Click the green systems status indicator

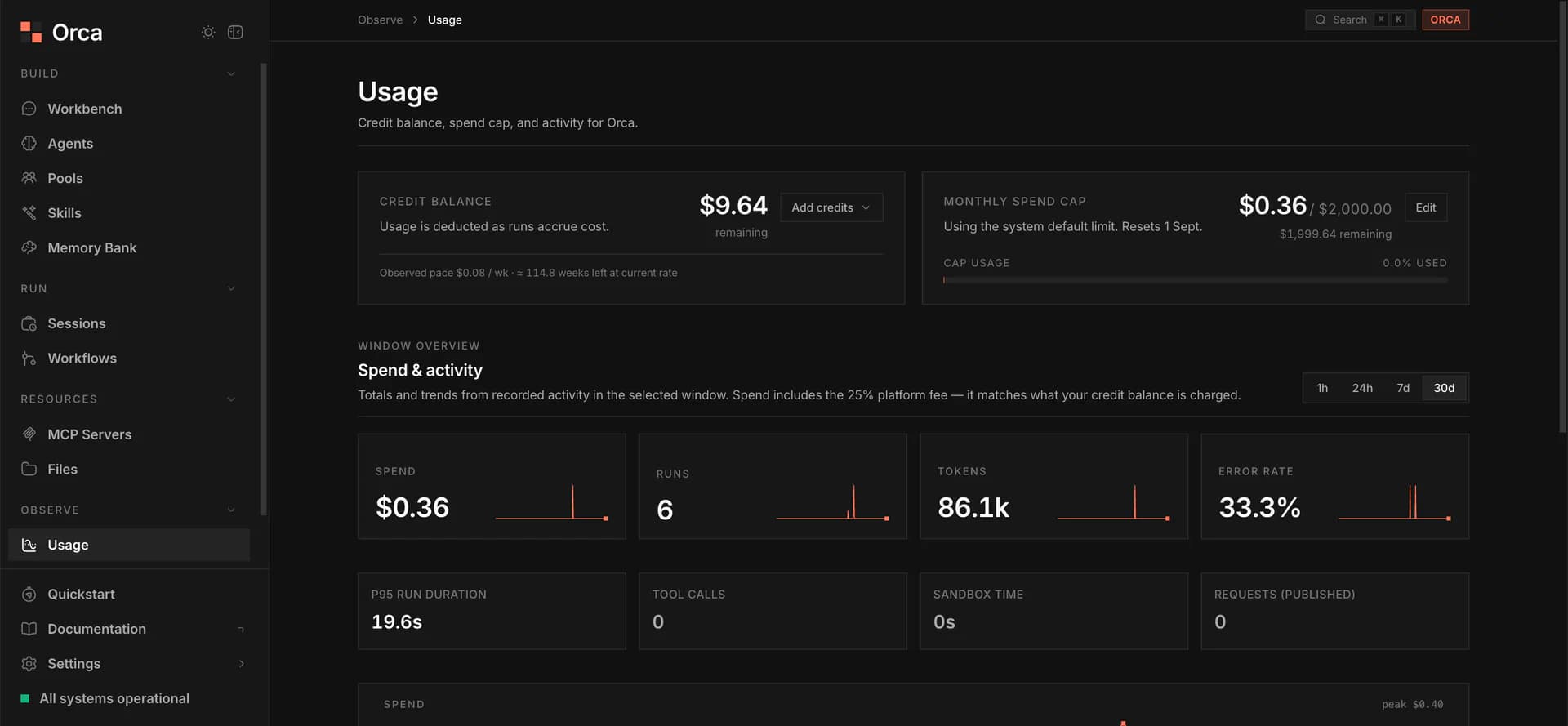click(24, 698)
